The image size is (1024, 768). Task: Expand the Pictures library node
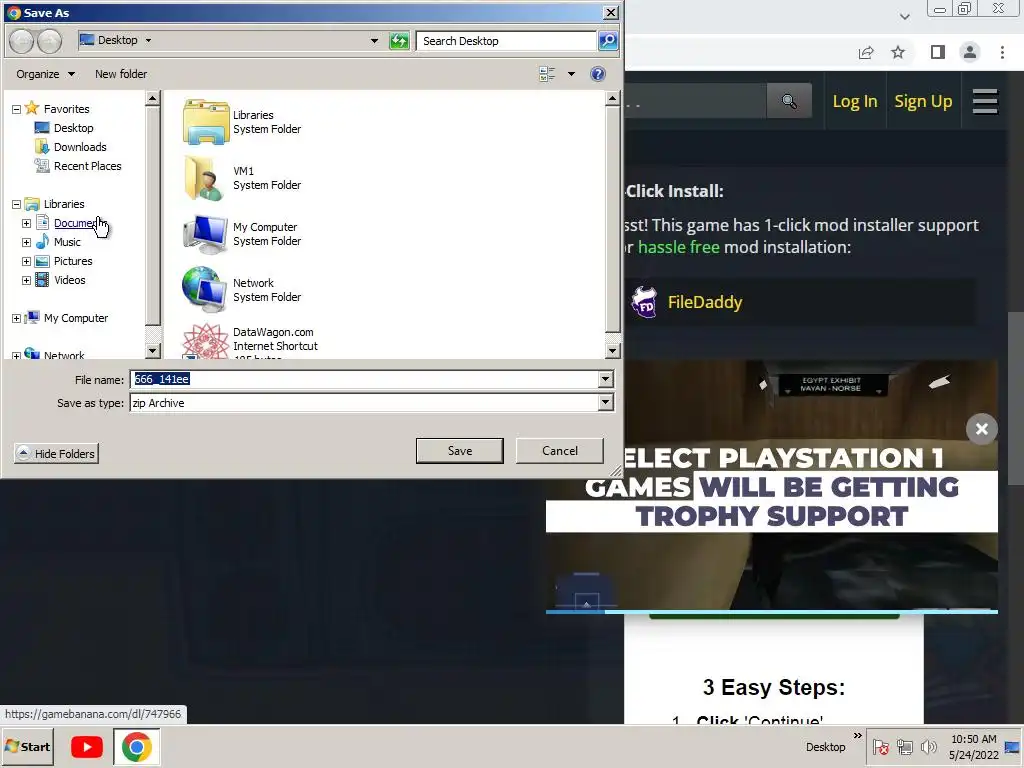(x=26, y=261)
